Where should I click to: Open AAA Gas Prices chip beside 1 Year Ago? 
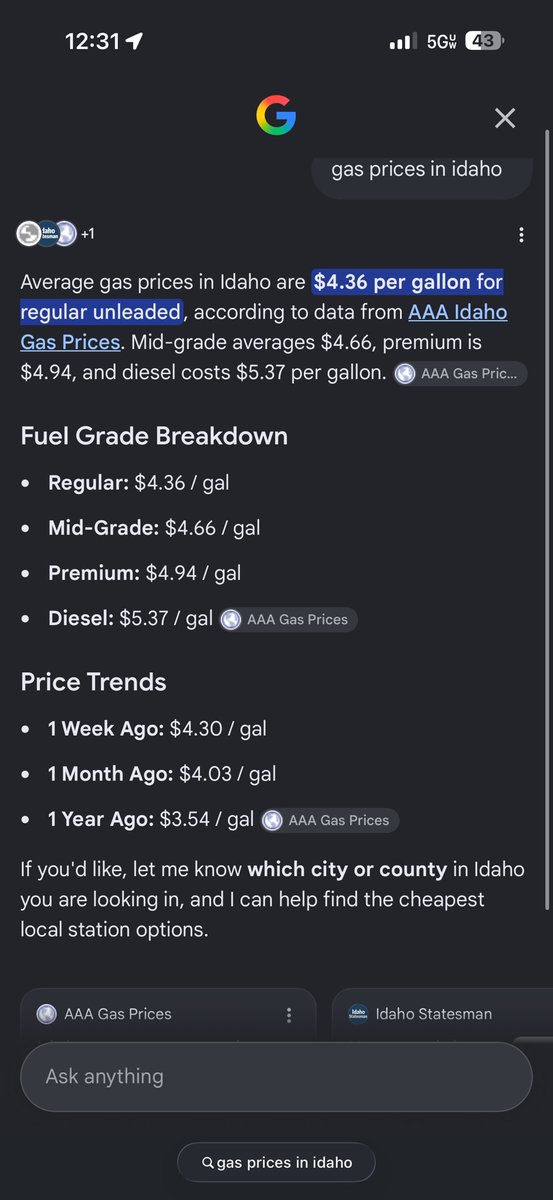[x=330, y=820]
